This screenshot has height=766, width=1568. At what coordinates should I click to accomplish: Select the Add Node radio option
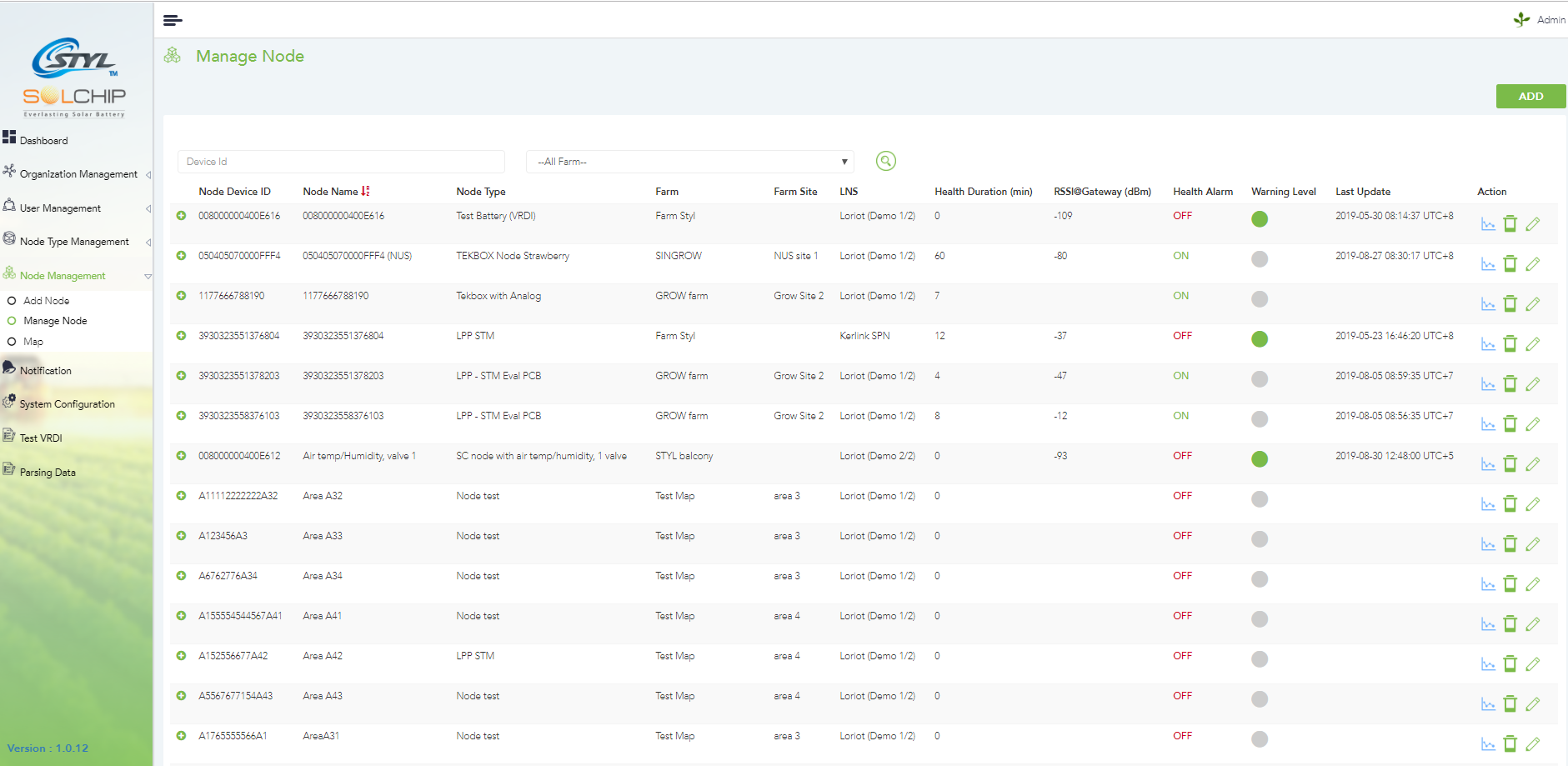pos(12,301)
